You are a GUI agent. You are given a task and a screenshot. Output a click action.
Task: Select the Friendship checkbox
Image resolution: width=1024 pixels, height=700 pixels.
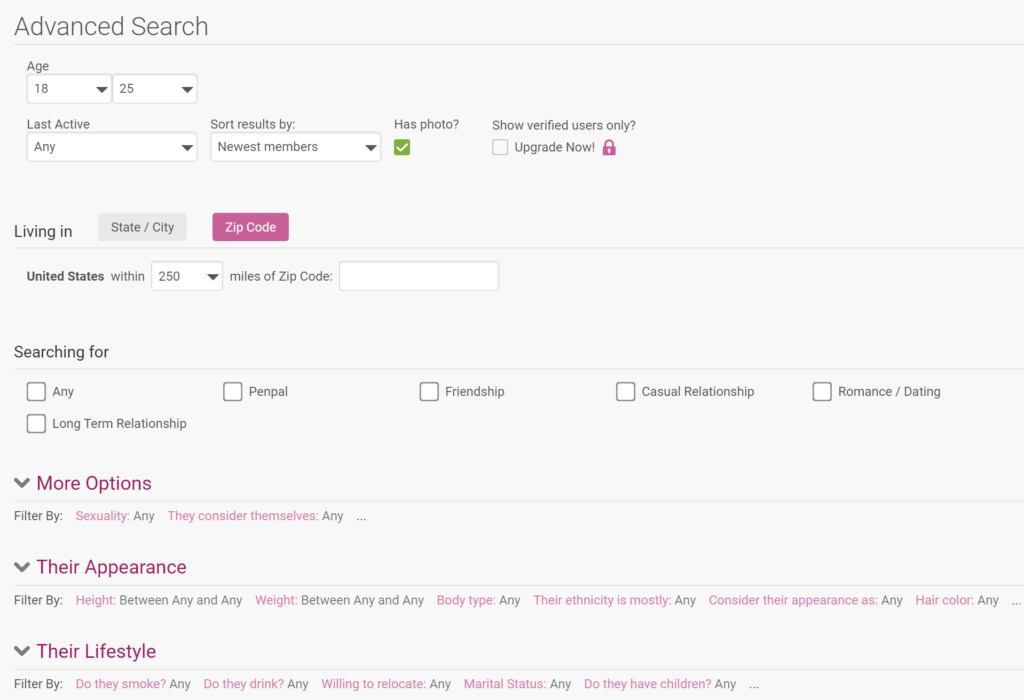coord(429,392)
